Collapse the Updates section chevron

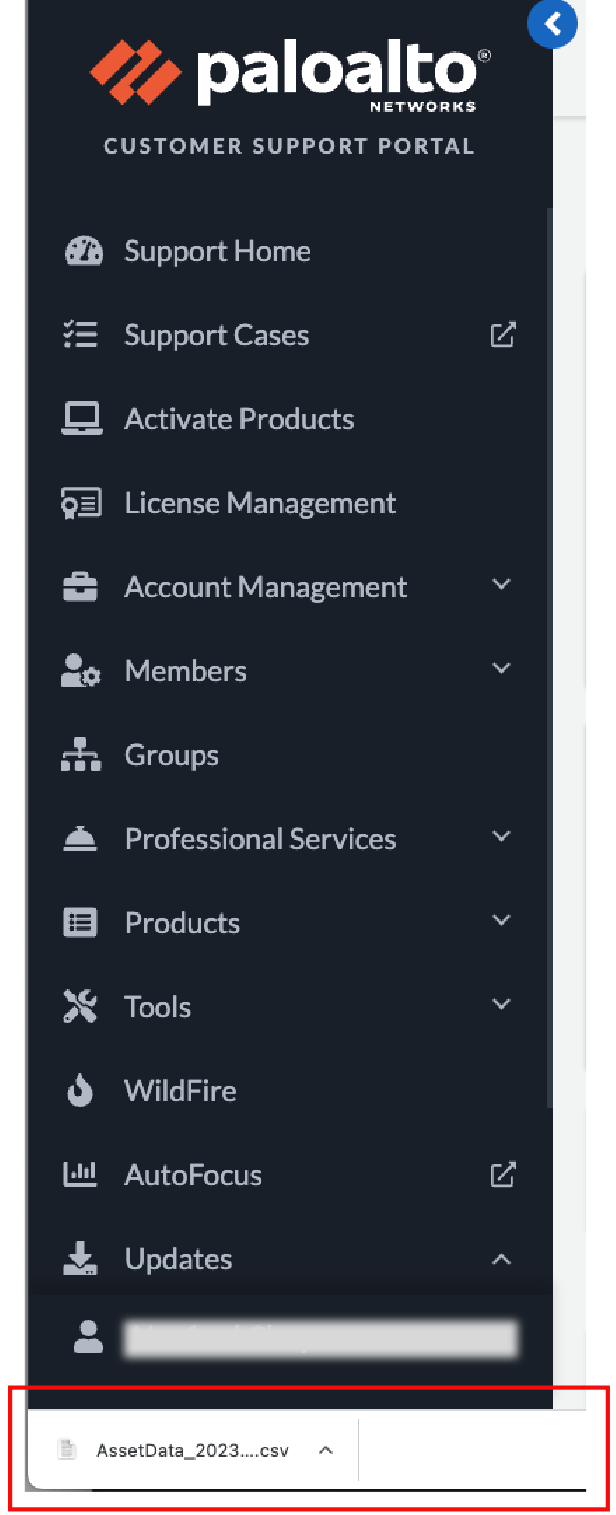coord(502,1260)
